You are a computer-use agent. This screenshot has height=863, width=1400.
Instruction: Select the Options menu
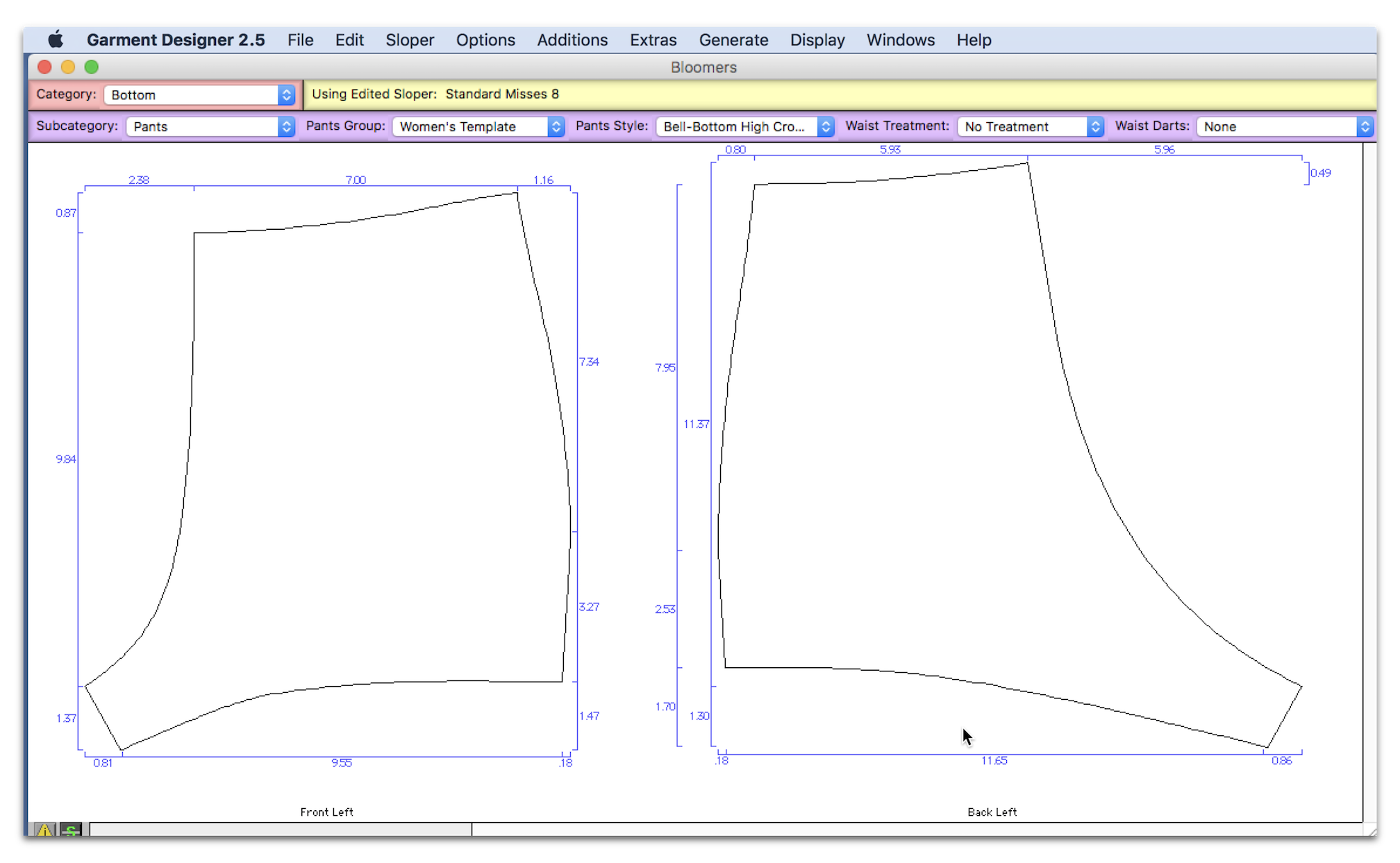485,39
